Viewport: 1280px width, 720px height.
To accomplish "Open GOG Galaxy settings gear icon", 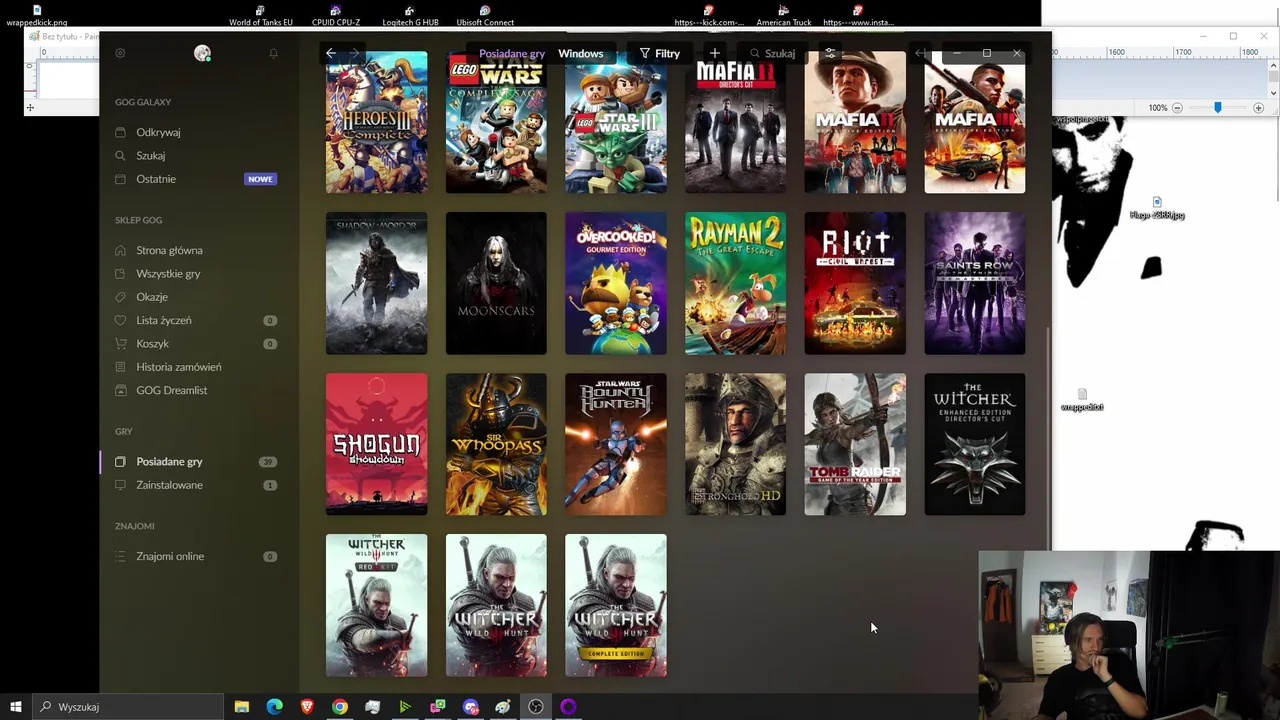I will (x=120, y=53).
